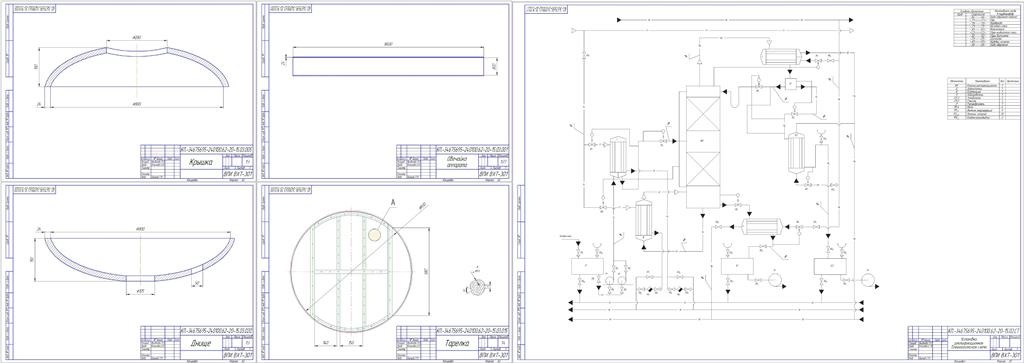Select the rightmost storage tank in the scheme
The height and width of the screenshot is (363, 1024).
(x=830, y=266)
